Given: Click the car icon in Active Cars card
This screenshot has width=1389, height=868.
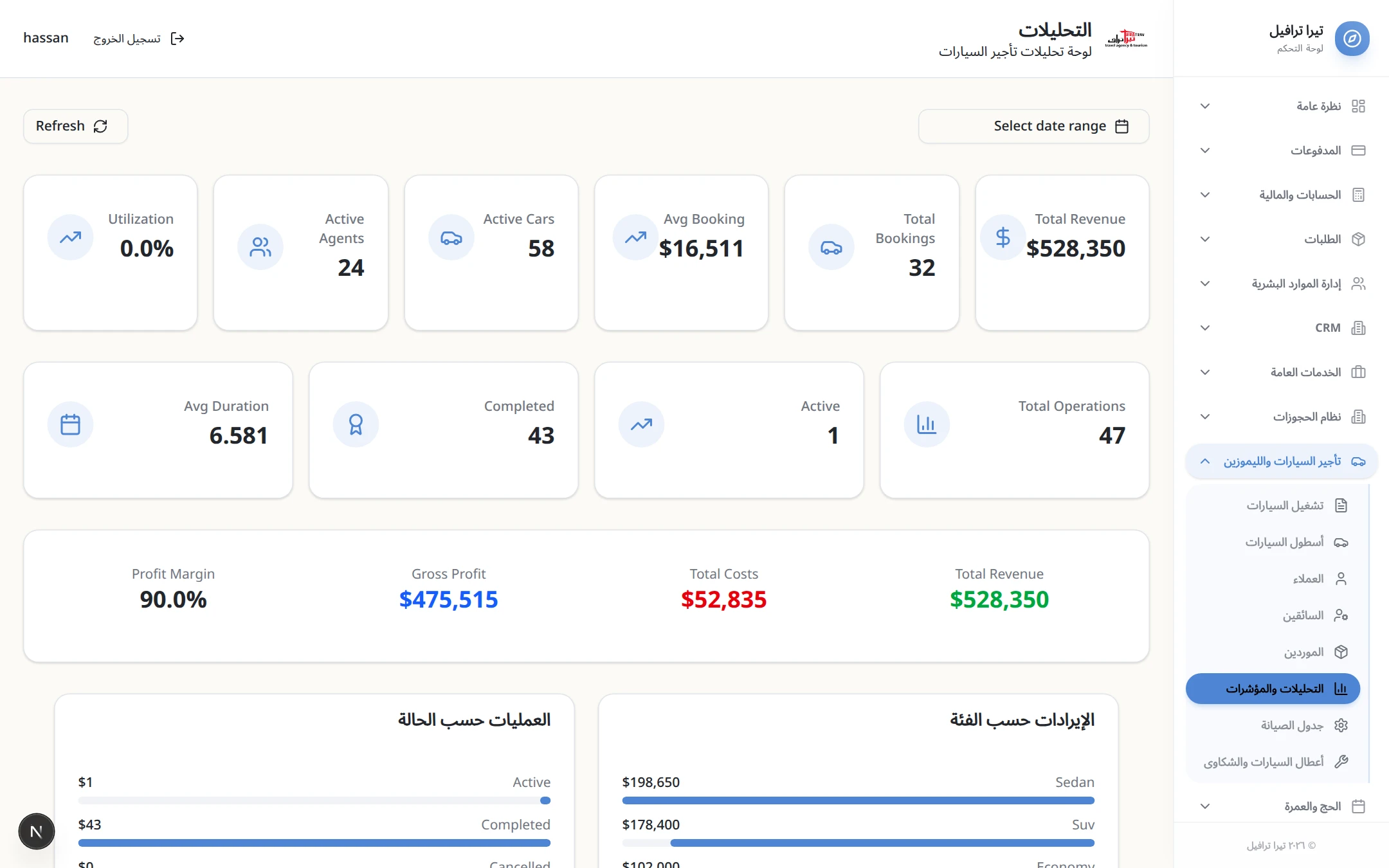Looking at the screenshot, I should pos(451,237).
